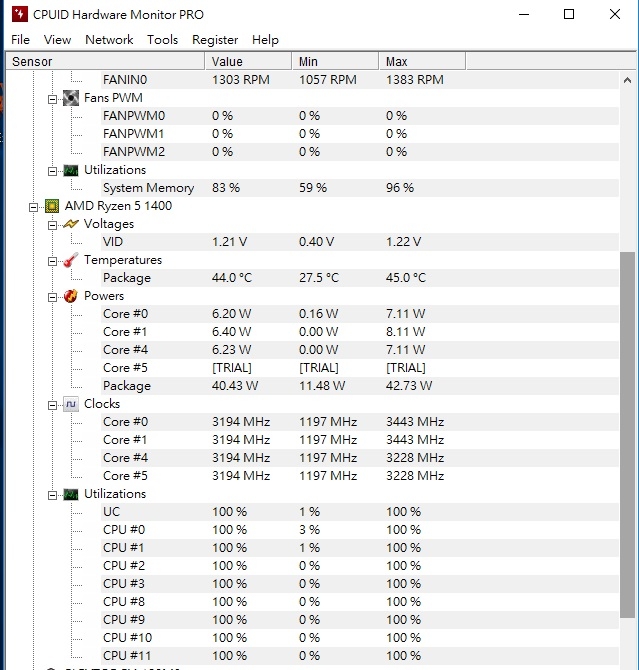
Task: Click the 1383 RPM max fan value
Action: 415,80
